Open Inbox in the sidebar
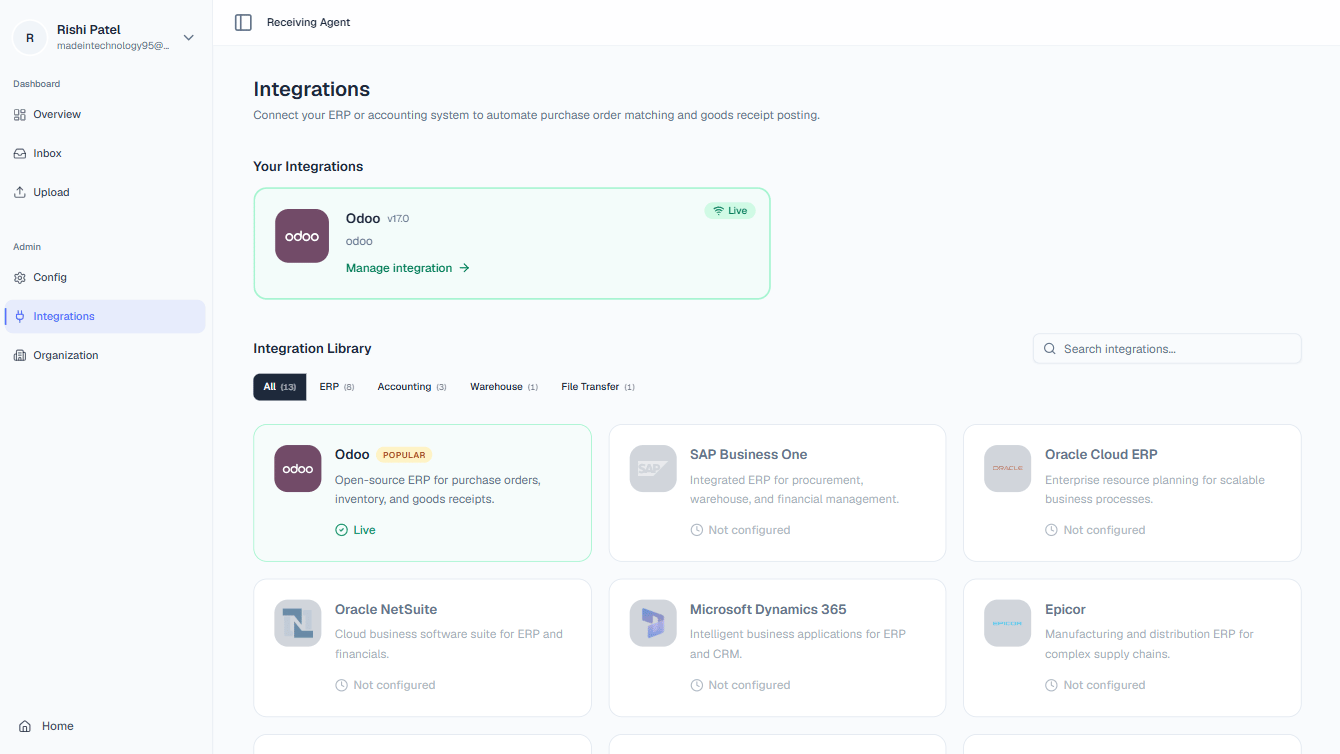This screenshot has height=754, width=1340. 105,154
